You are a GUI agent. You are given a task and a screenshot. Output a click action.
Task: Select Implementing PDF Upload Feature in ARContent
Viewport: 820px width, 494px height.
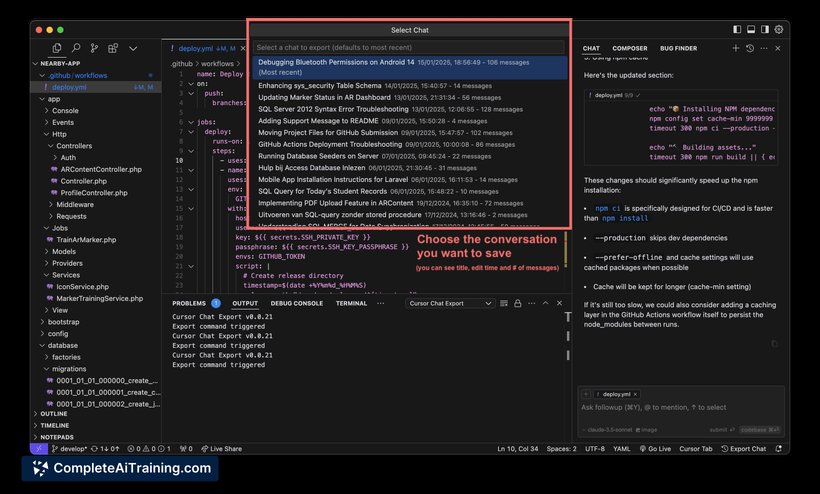(x=409, y=203)
